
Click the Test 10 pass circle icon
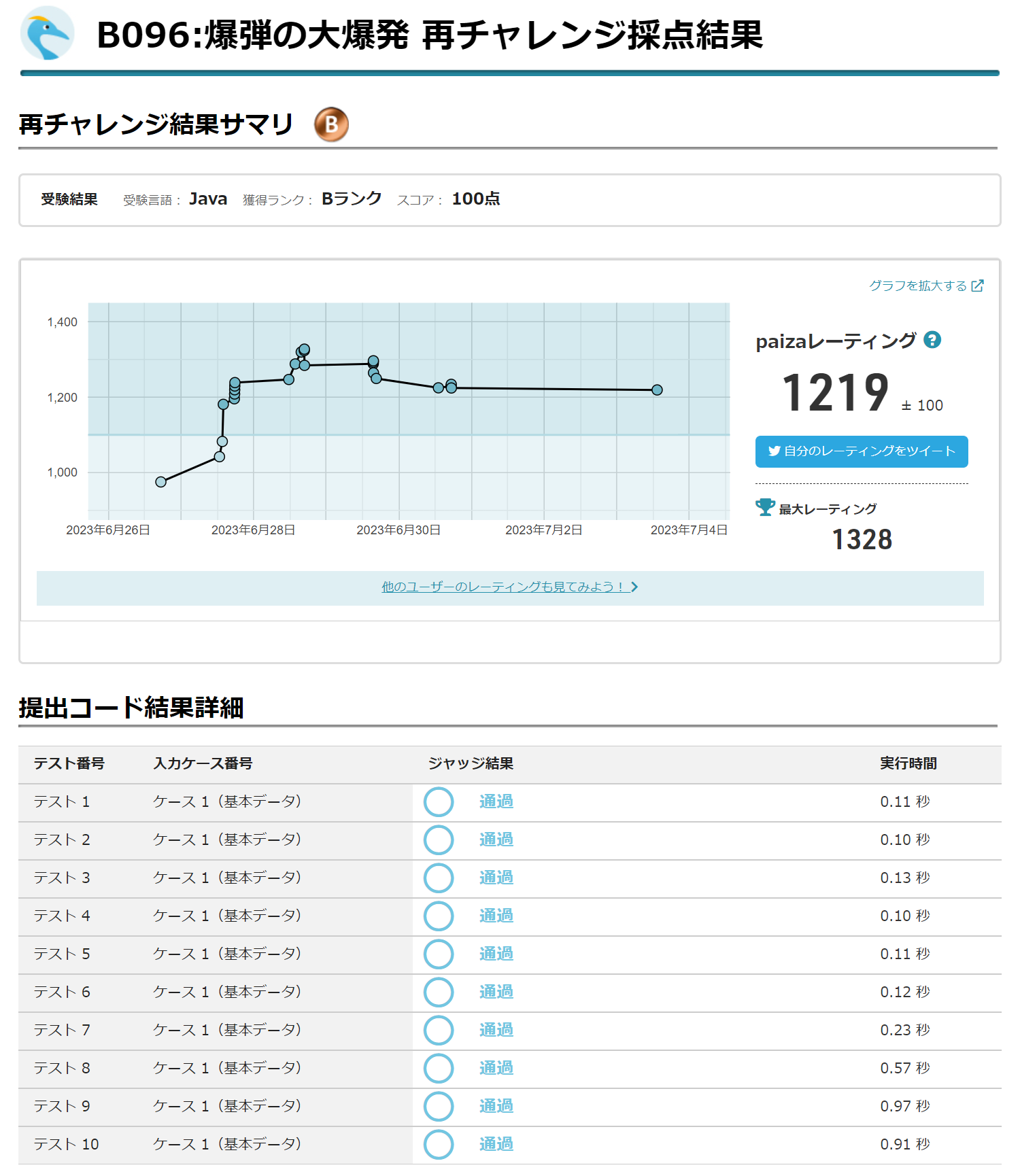pyautogui.click(x=439, y=1145)
